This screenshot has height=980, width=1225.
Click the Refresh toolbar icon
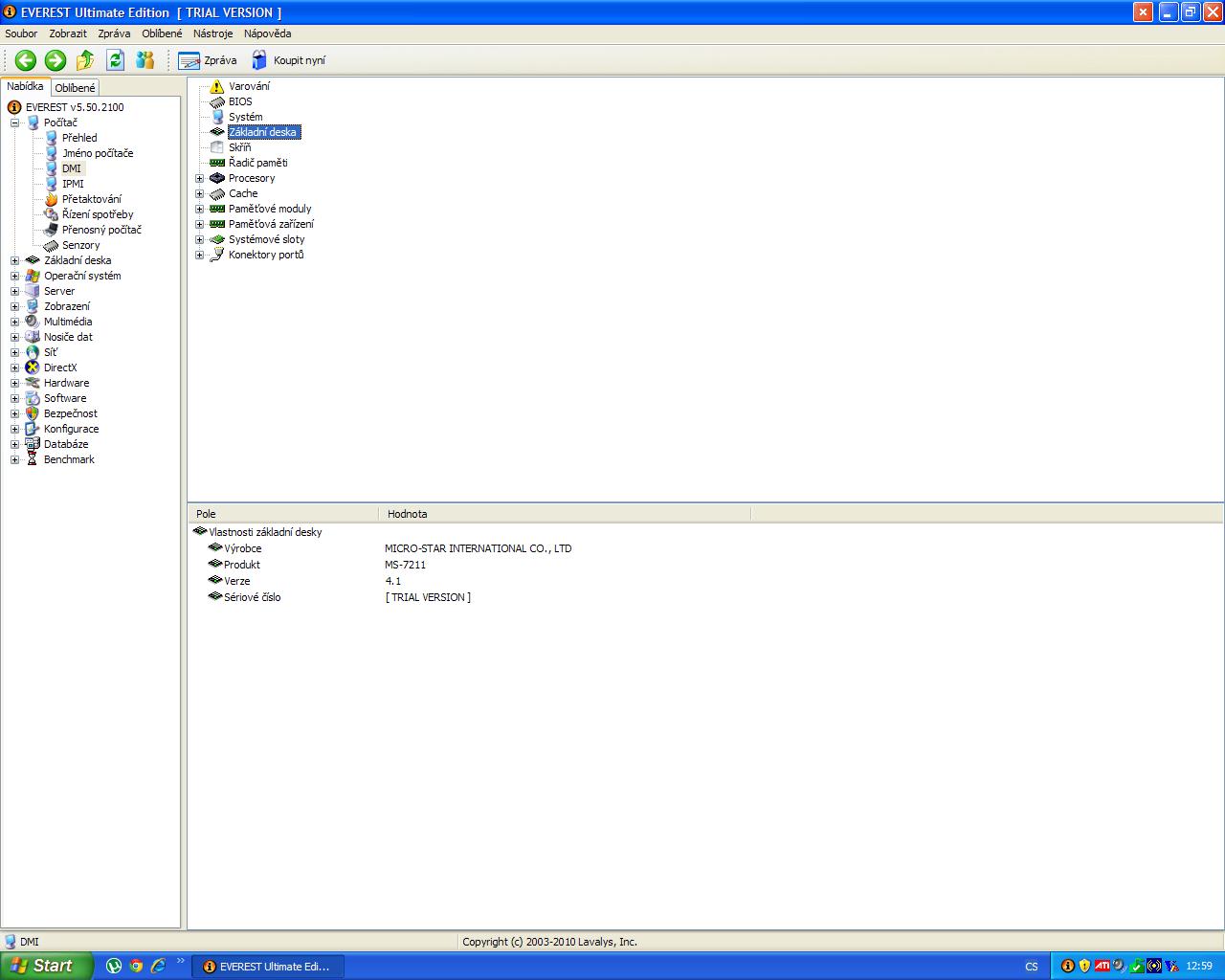pyautogui.click(x=116, y=60)
